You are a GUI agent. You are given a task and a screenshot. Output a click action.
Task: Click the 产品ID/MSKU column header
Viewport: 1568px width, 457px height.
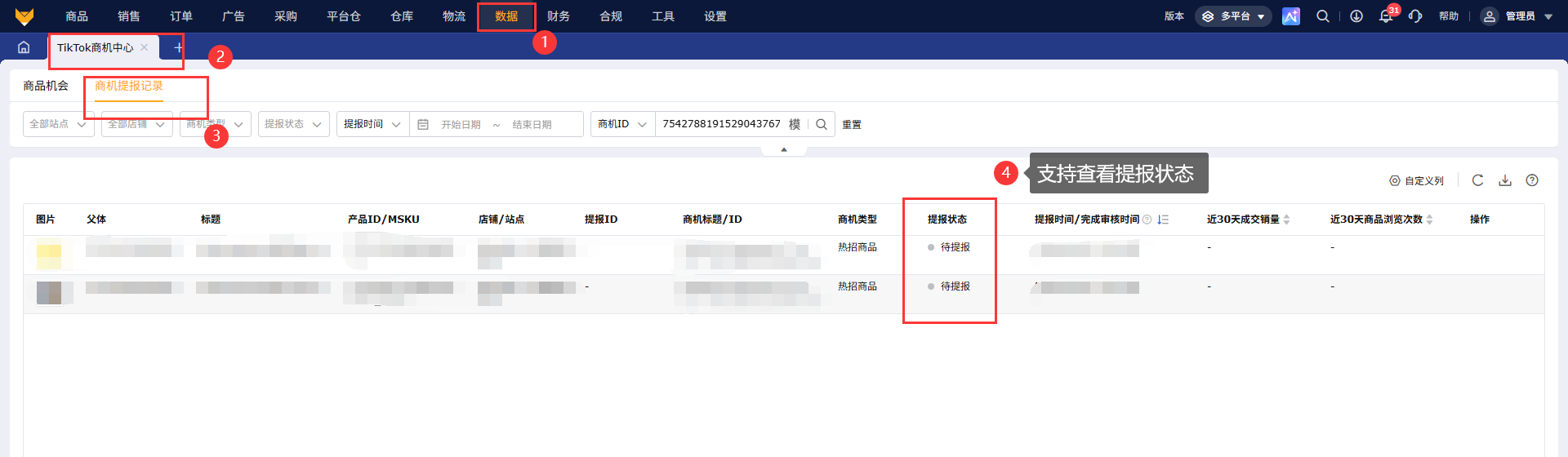(x=384, y=220)
